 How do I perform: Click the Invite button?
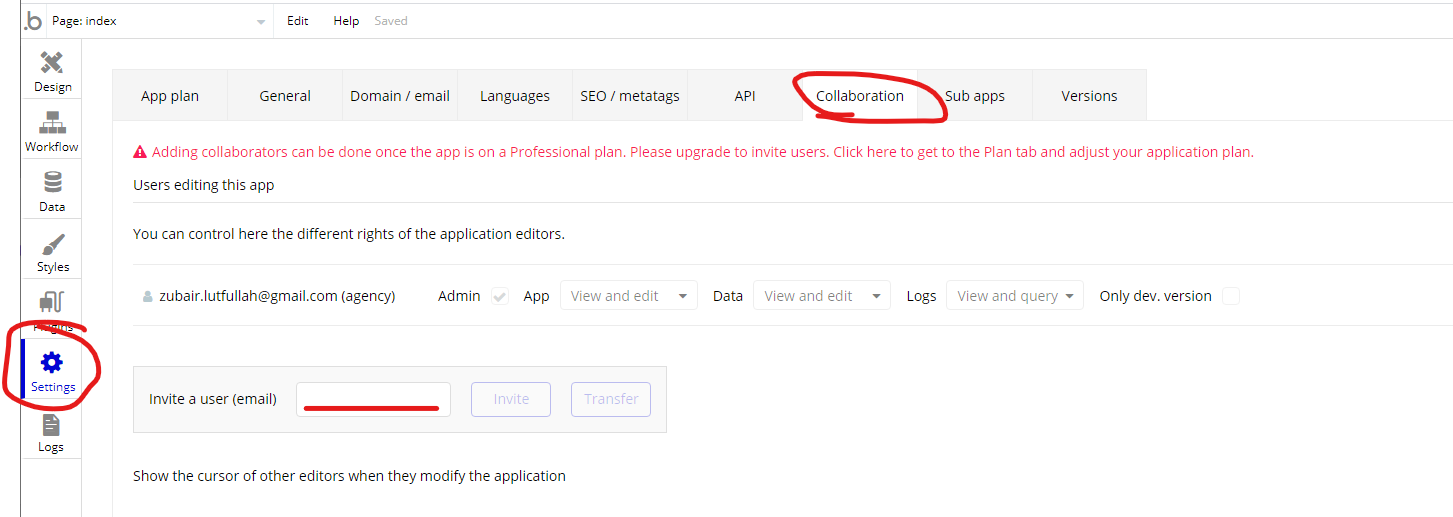click(x=511, y=399)
